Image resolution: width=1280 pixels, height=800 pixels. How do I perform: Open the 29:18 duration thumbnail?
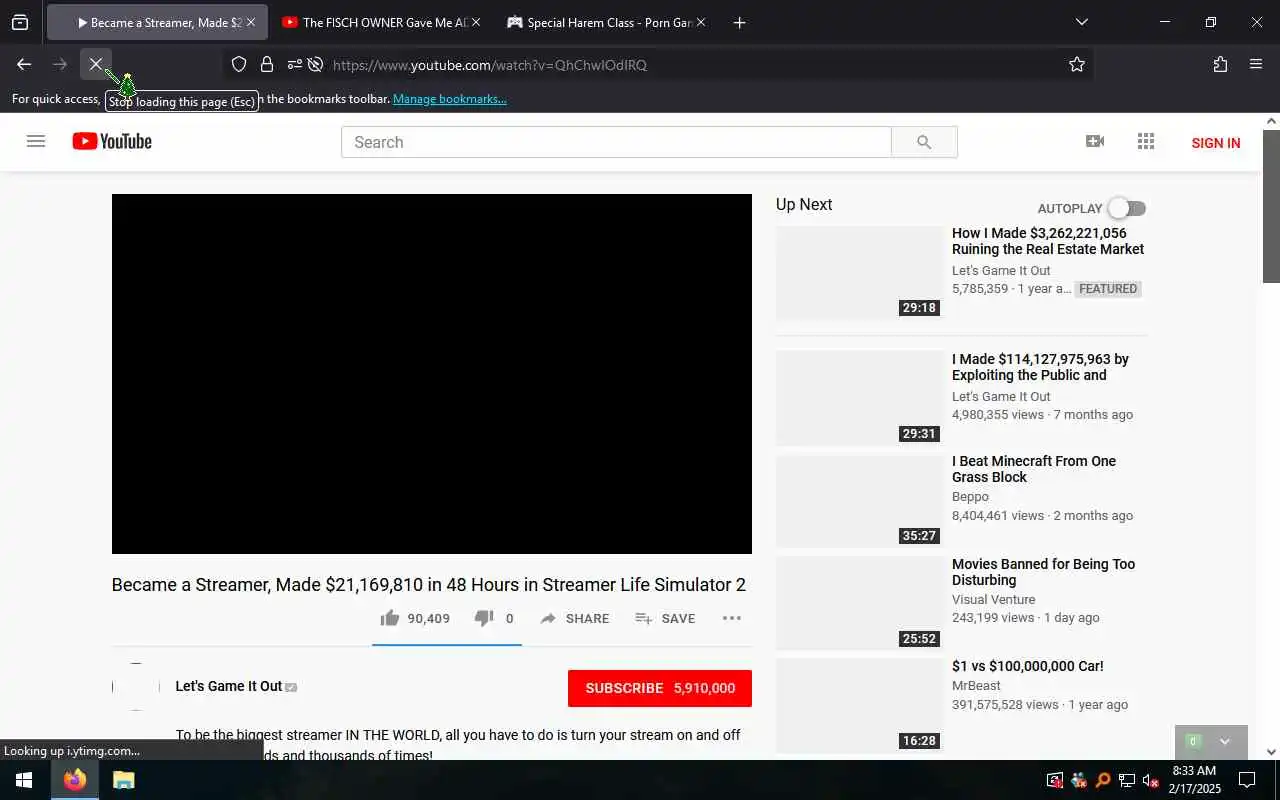point(859,273)
